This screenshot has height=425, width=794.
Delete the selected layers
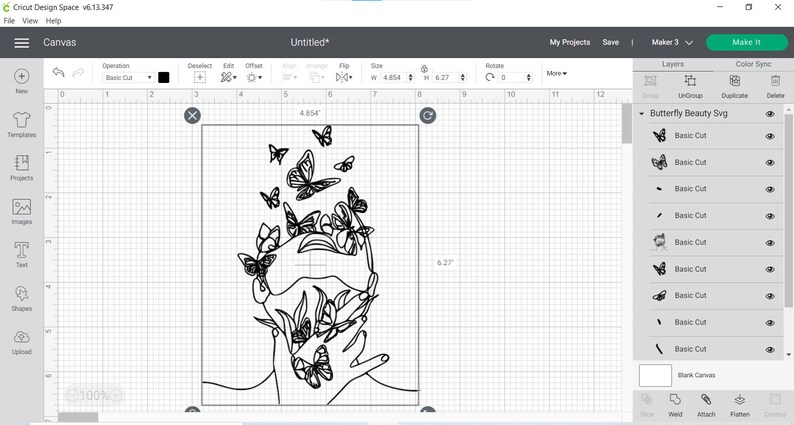tap(775, 86)
